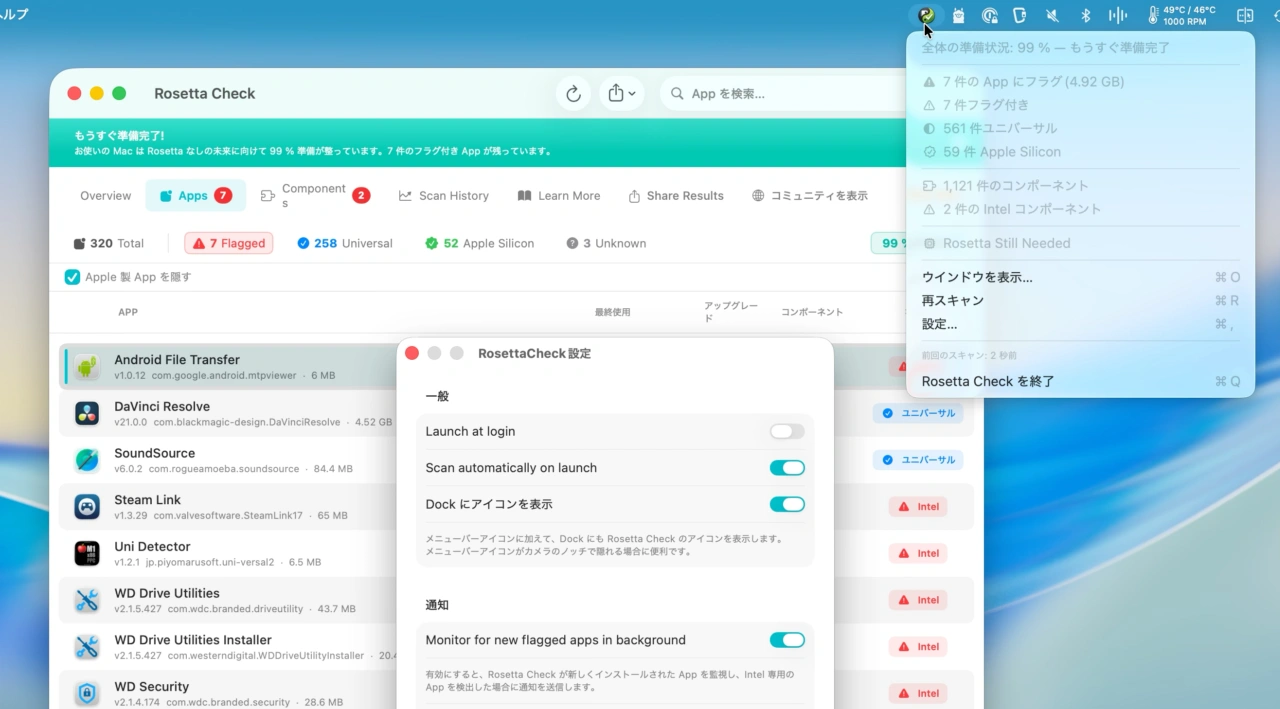Click the WD Drive Utilities app icon
The height and width of the screenshot is (709, 1280).
pos(87,600)
